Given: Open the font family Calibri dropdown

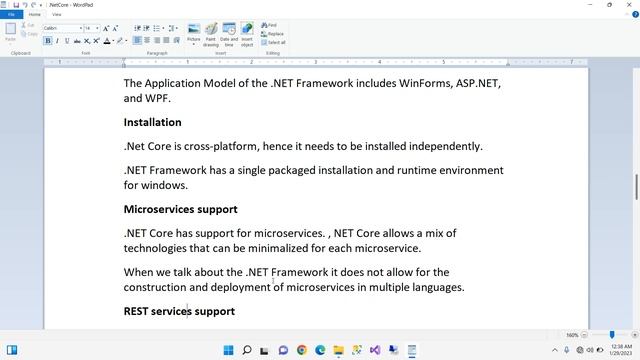Looking at the screenshot, I should pyautogui.click(x=81, y=28).
